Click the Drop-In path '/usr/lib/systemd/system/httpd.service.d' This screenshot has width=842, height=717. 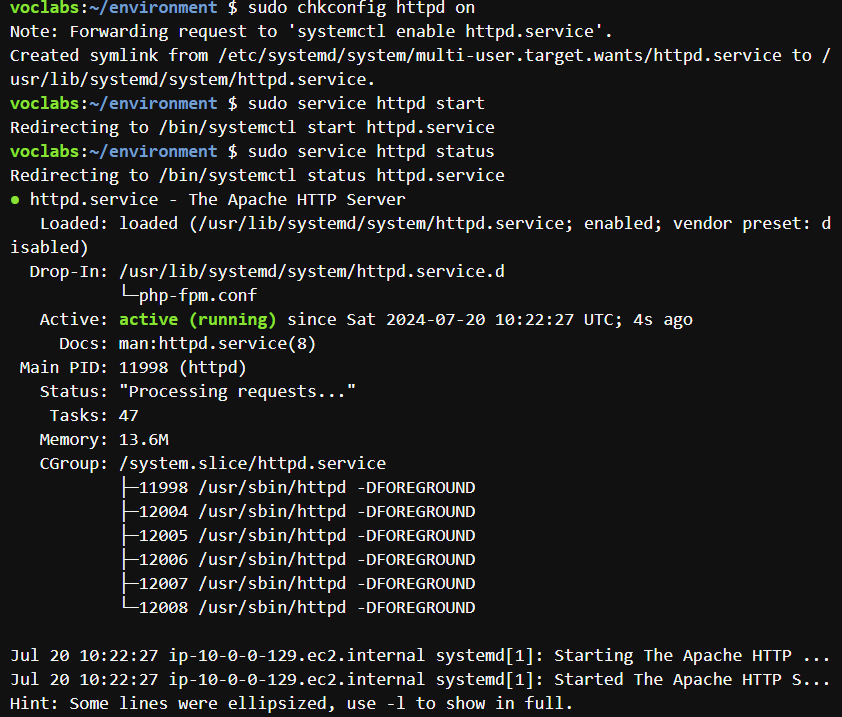[x=312, y=272]
